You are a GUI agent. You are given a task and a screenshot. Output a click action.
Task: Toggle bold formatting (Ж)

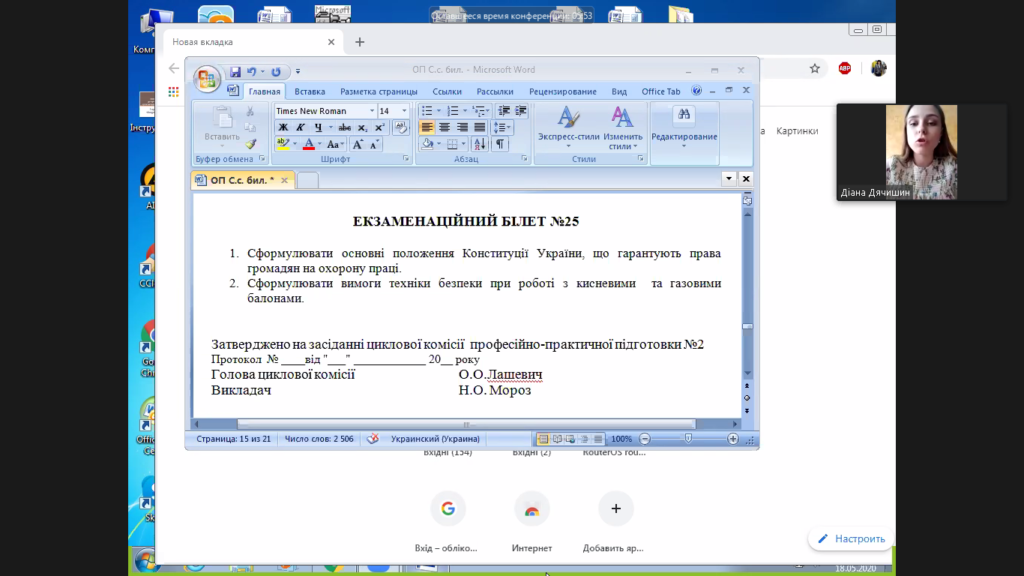[283, 127]
